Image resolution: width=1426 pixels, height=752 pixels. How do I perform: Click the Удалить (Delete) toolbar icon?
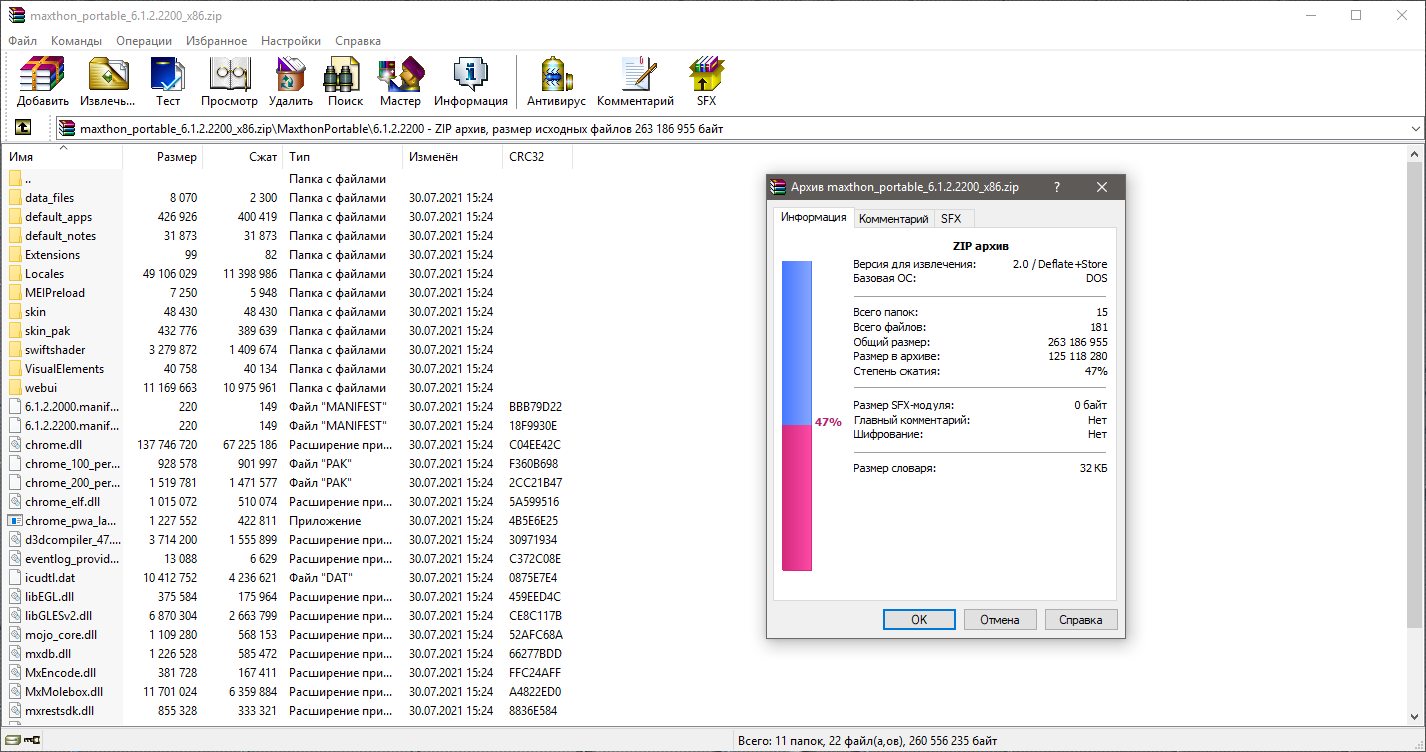[x=291, y=82]
